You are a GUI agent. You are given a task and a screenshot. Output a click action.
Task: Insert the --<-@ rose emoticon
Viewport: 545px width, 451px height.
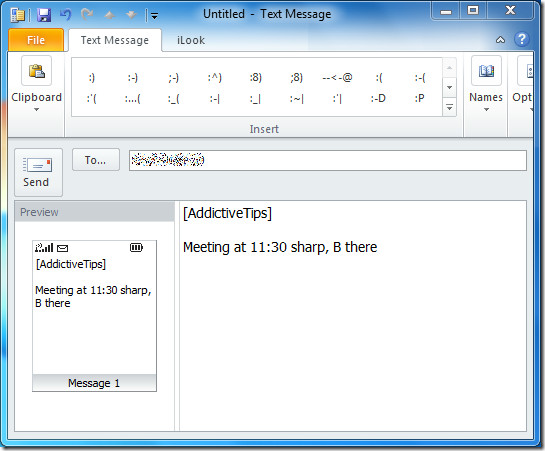pyautogui.click(x=337, y=77)
